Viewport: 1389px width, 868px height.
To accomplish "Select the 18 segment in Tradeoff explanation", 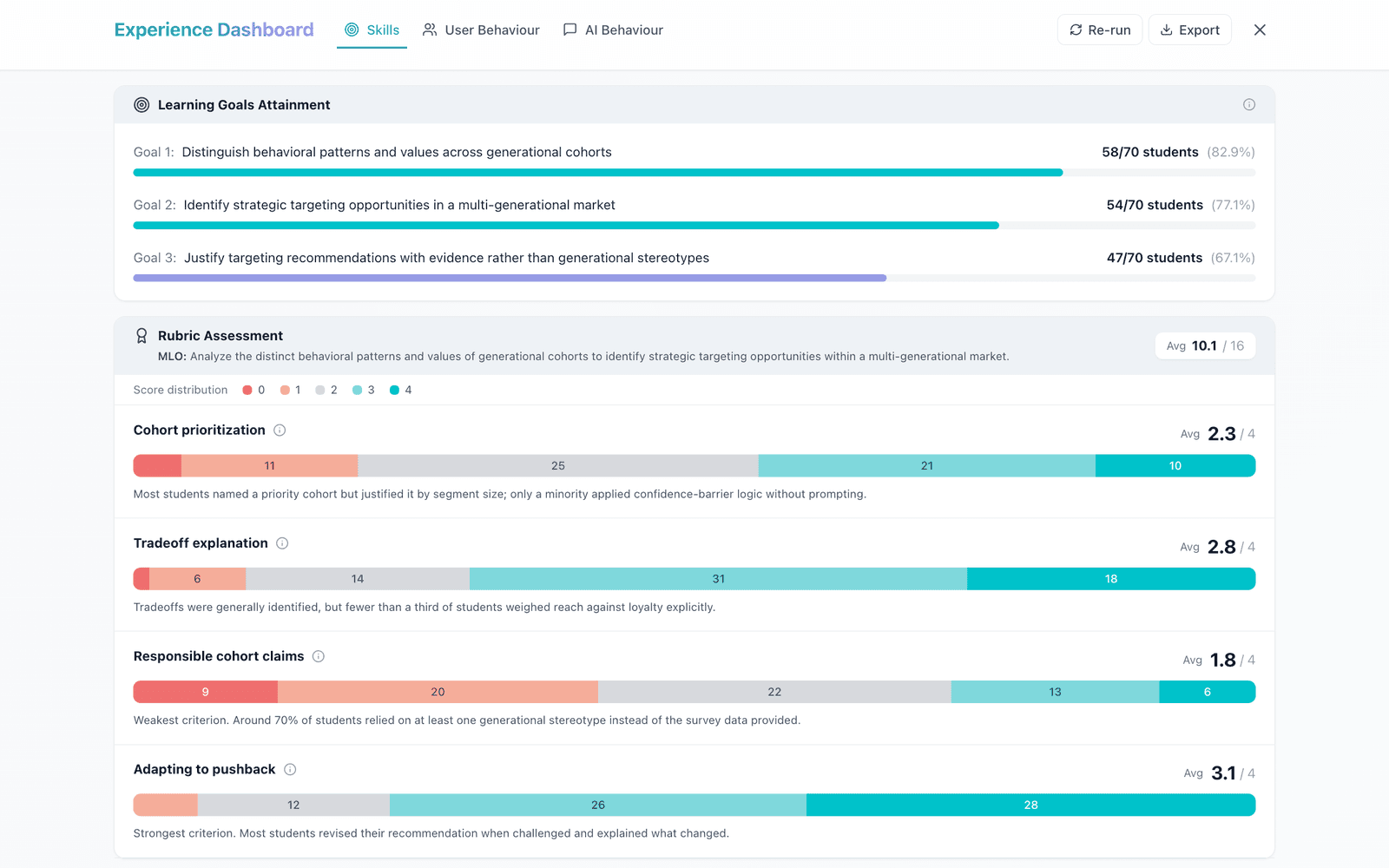I will [x=1111, y=579].
